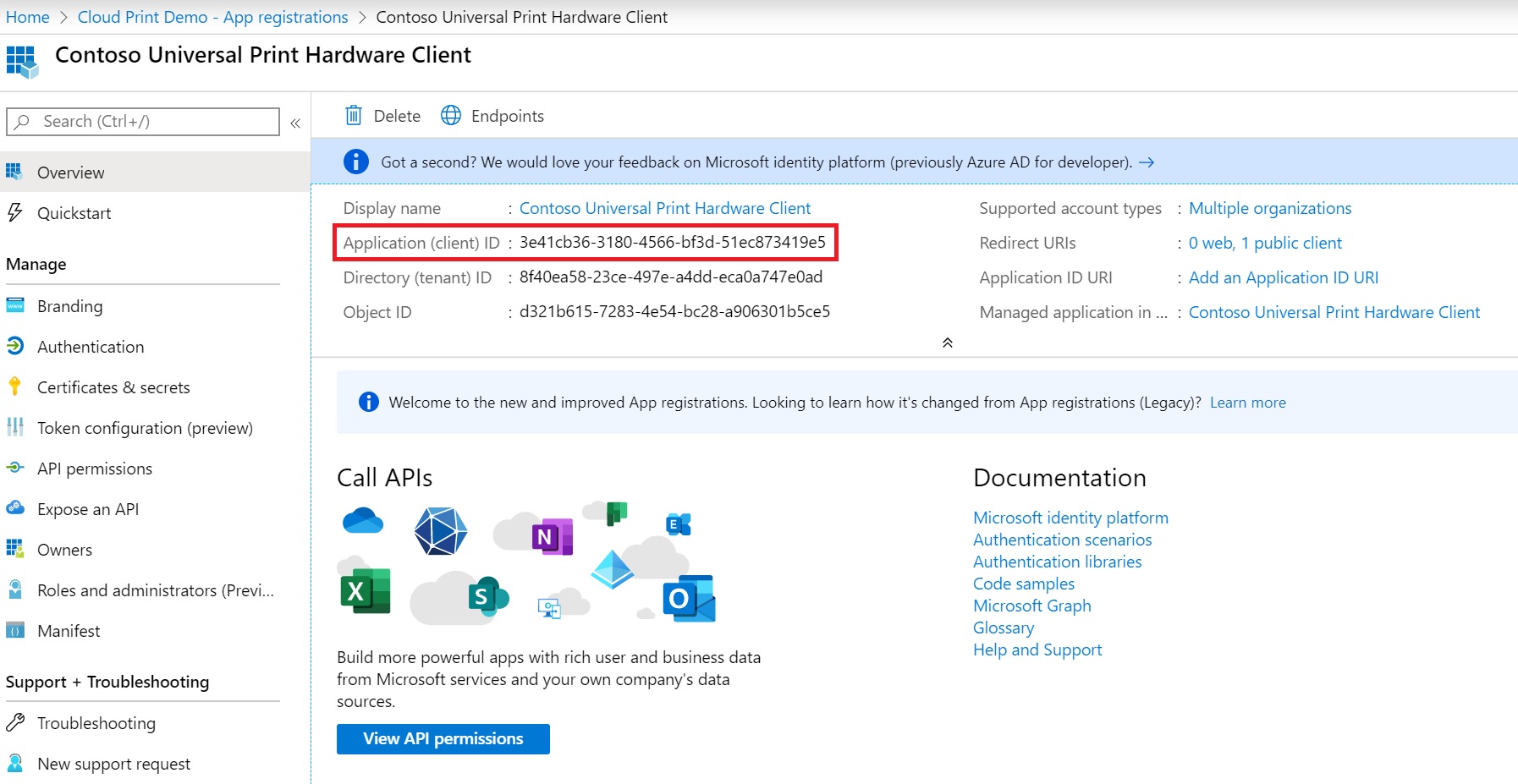
Task: Click the Home breadcrumb link
Action: 27,17
